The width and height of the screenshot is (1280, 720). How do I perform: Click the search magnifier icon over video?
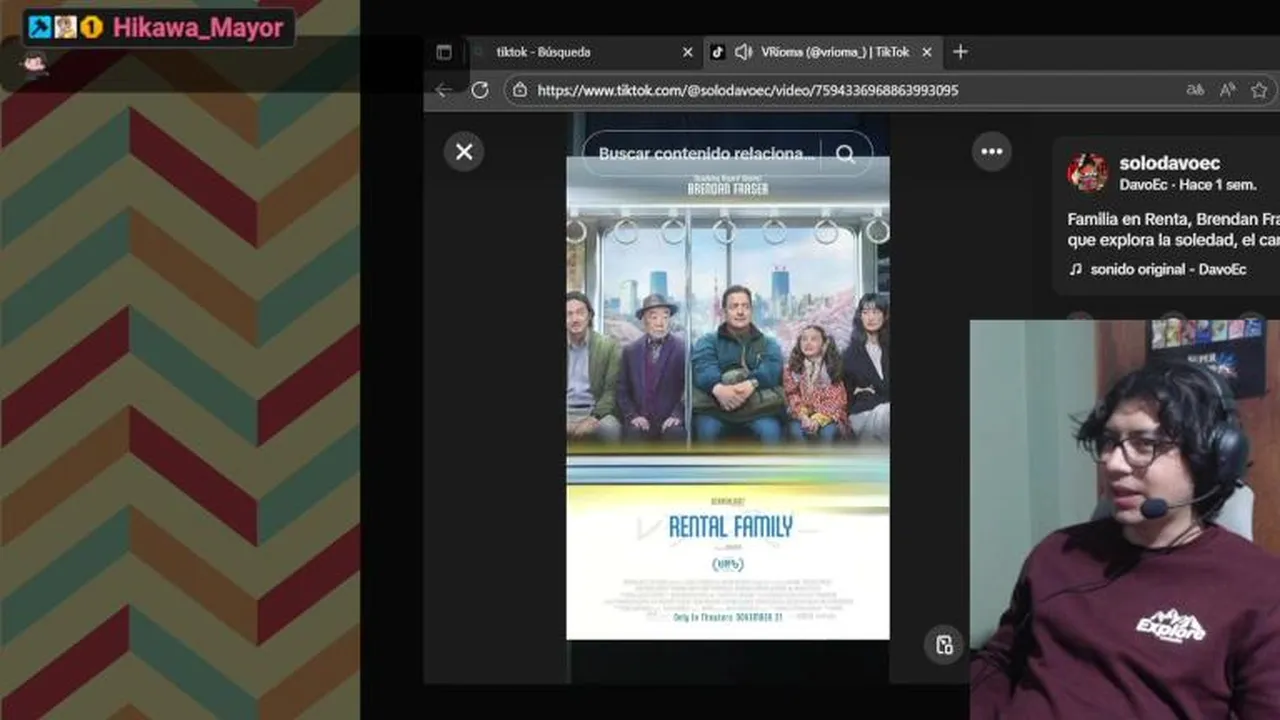click(846, 154)
